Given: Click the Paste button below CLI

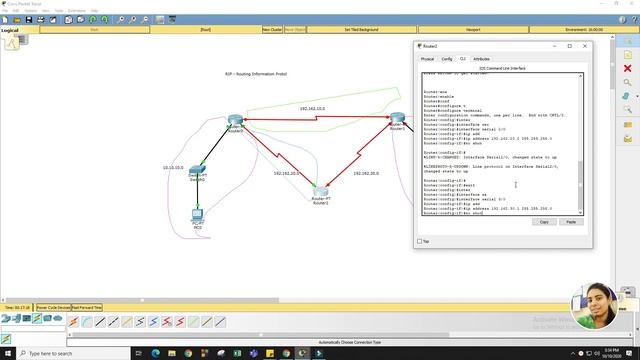Looking at the screenshot, I should (x=571, y=222).
